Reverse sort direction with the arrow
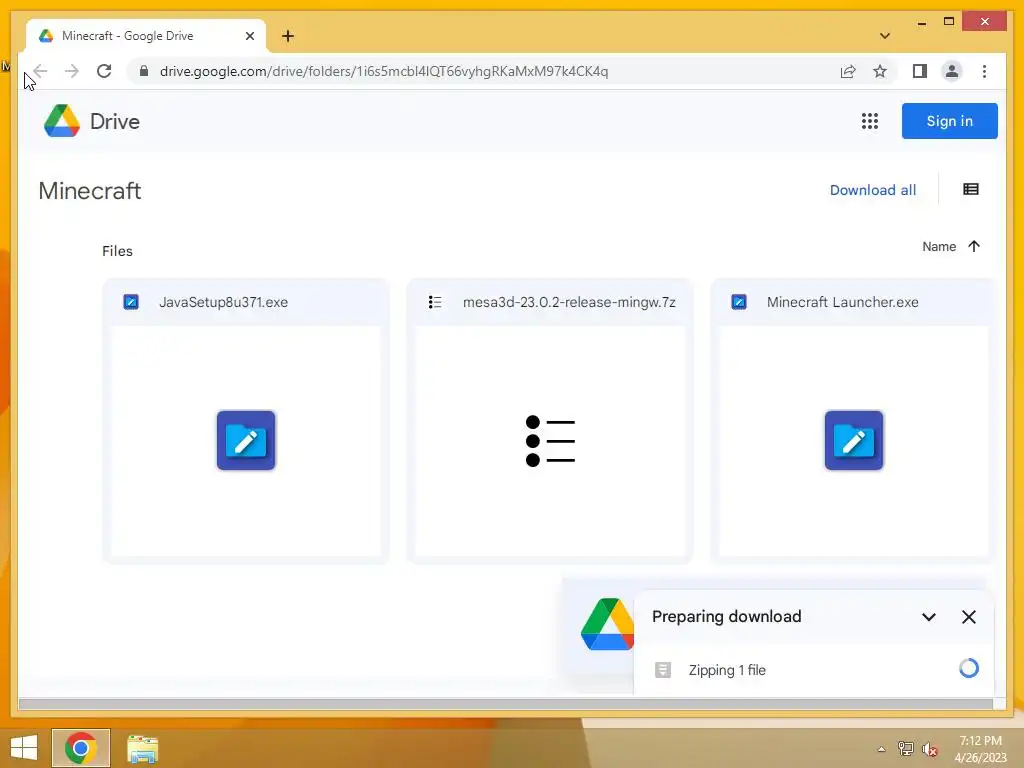 [x=974, y=246]
